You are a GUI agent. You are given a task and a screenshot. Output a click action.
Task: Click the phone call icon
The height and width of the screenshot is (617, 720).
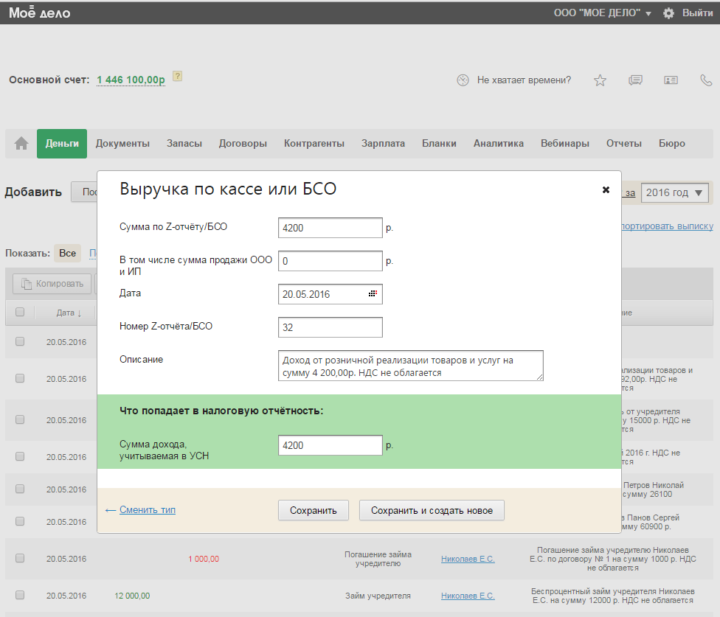tap(706, 80)
